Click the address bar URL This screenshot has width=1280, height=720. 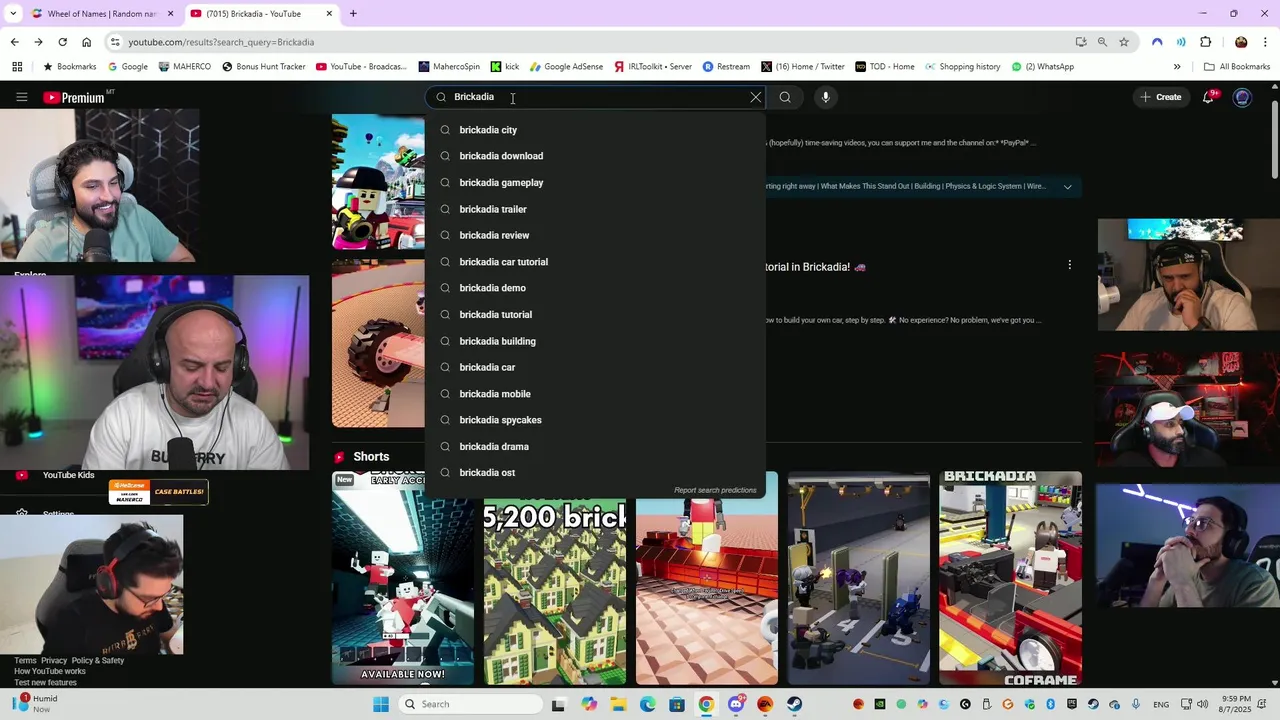221,42
